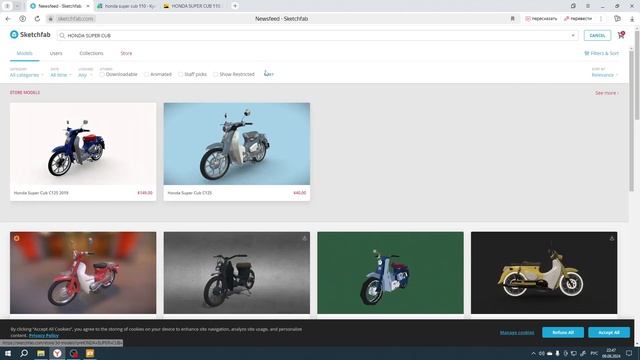Click the sketchfab.com address bar

(75, 19)
